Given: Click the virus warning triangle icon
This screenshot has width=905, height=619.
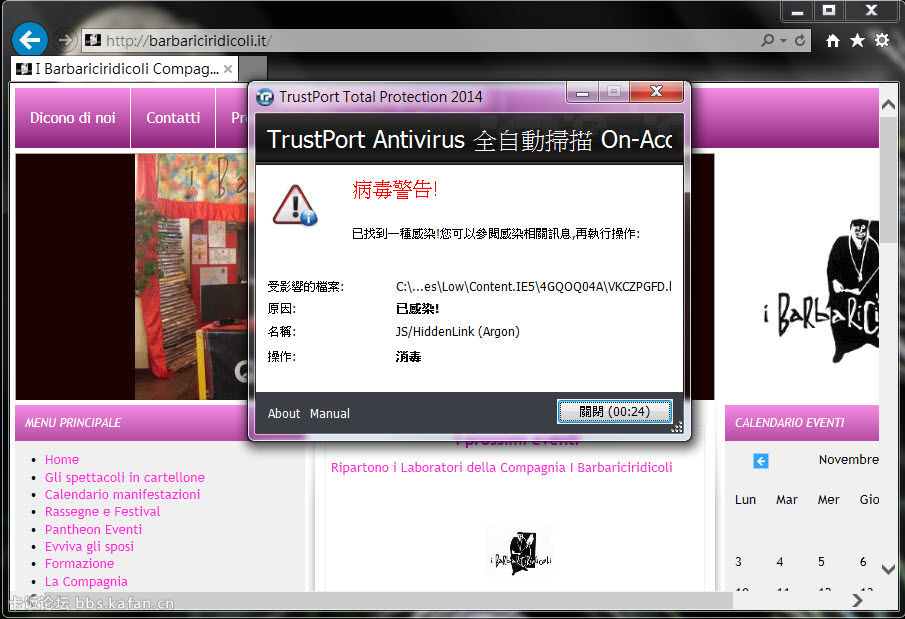Looking at the screenshot, I should (x=295, y=206).
